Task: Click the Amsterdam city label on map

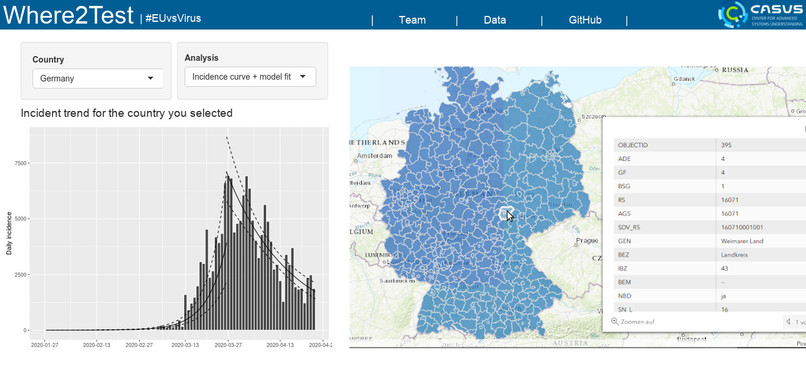Action: click(376, 155)
